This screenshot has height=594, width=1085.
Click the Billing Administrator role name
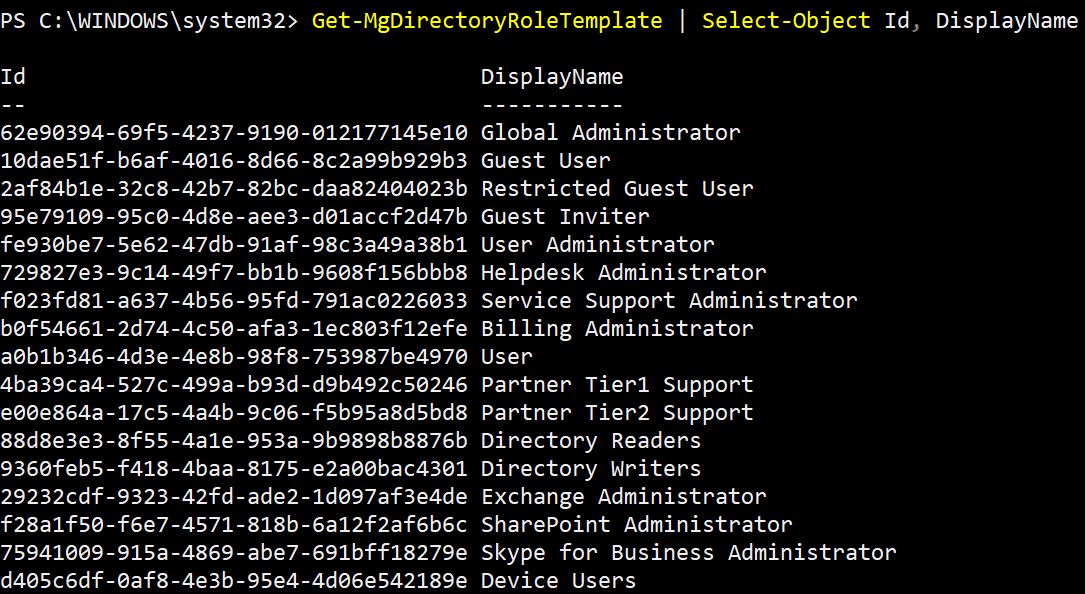coord(617,328)
